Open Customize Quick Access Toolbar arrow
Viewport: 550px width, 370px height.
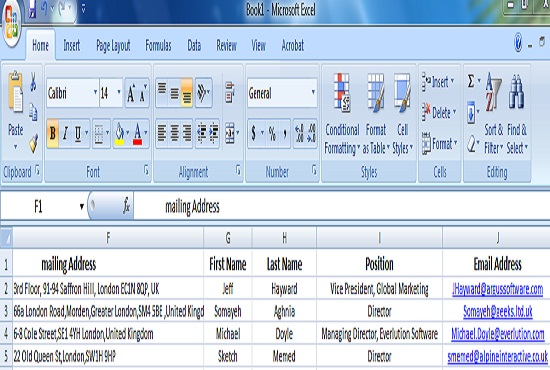click(x=83, y=8)
